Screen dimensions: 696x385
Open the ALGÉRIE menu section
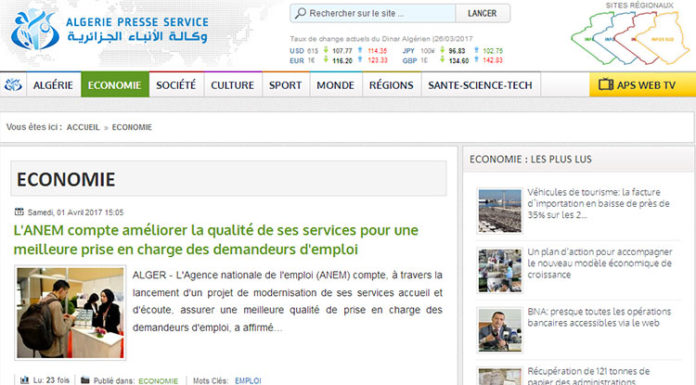(53, 85)
